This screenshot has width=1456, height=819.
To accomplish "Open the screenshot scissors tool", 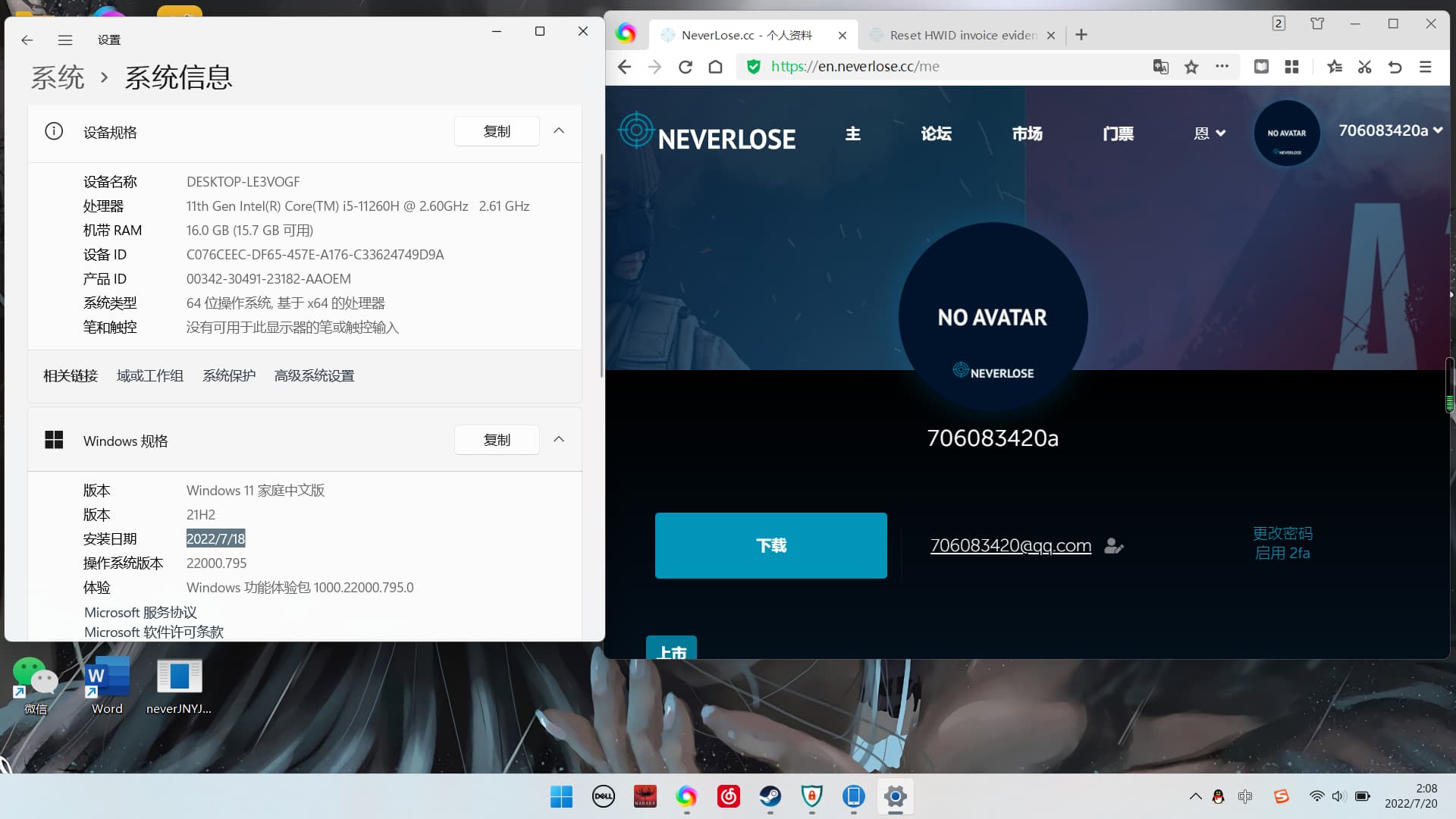I will pyautogui.click(x=1364, y=67).
